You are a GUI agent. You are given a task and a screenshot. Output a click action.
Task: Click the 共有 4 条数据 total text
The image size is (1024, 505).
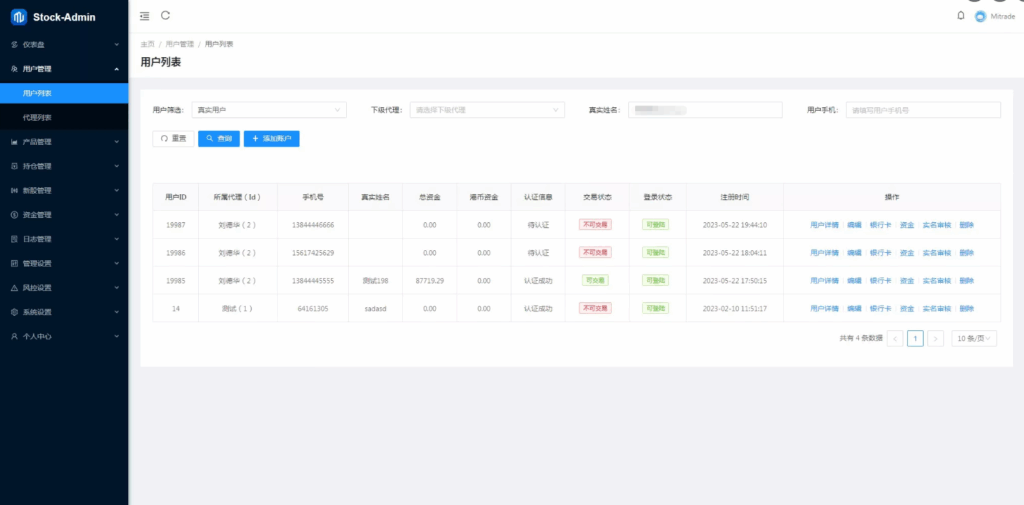click(861, 338)
